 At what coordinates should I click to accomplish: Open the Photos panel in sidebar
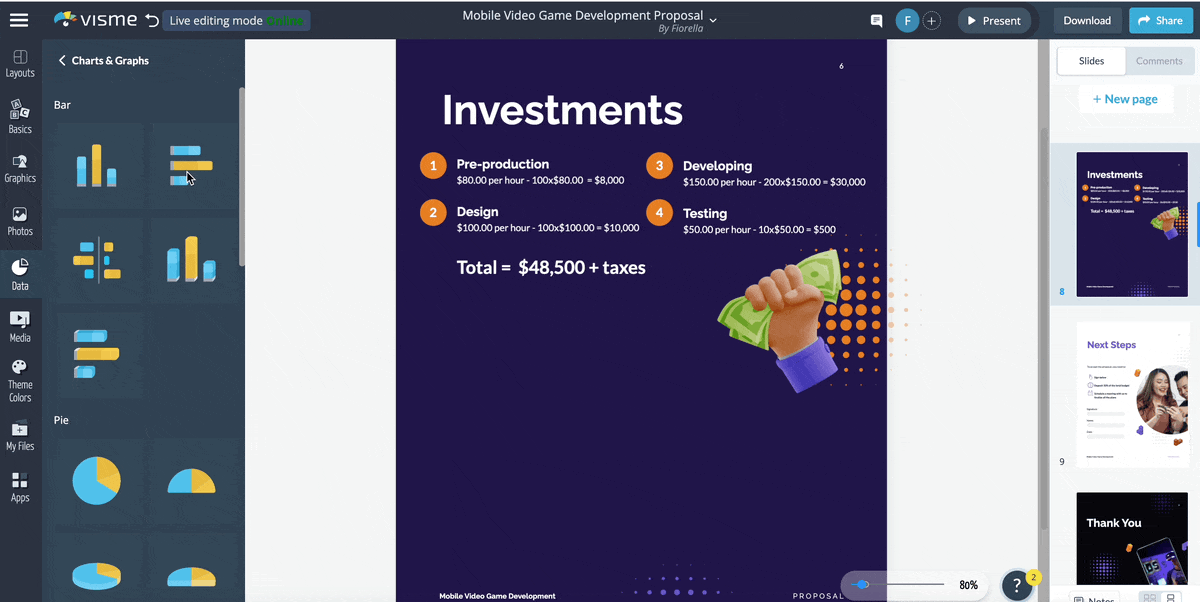[20, 221]
